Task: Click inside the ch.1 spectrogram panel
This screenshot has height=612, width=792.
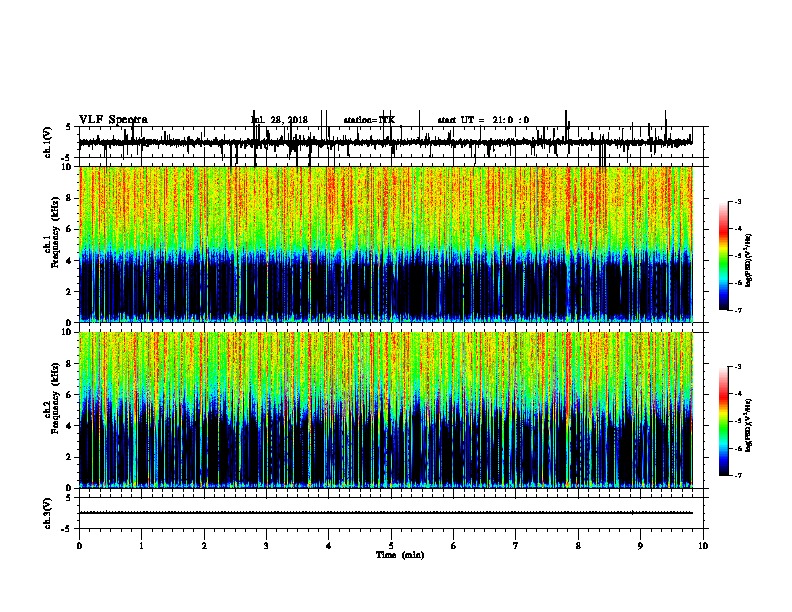Action: tap(386, 244)
